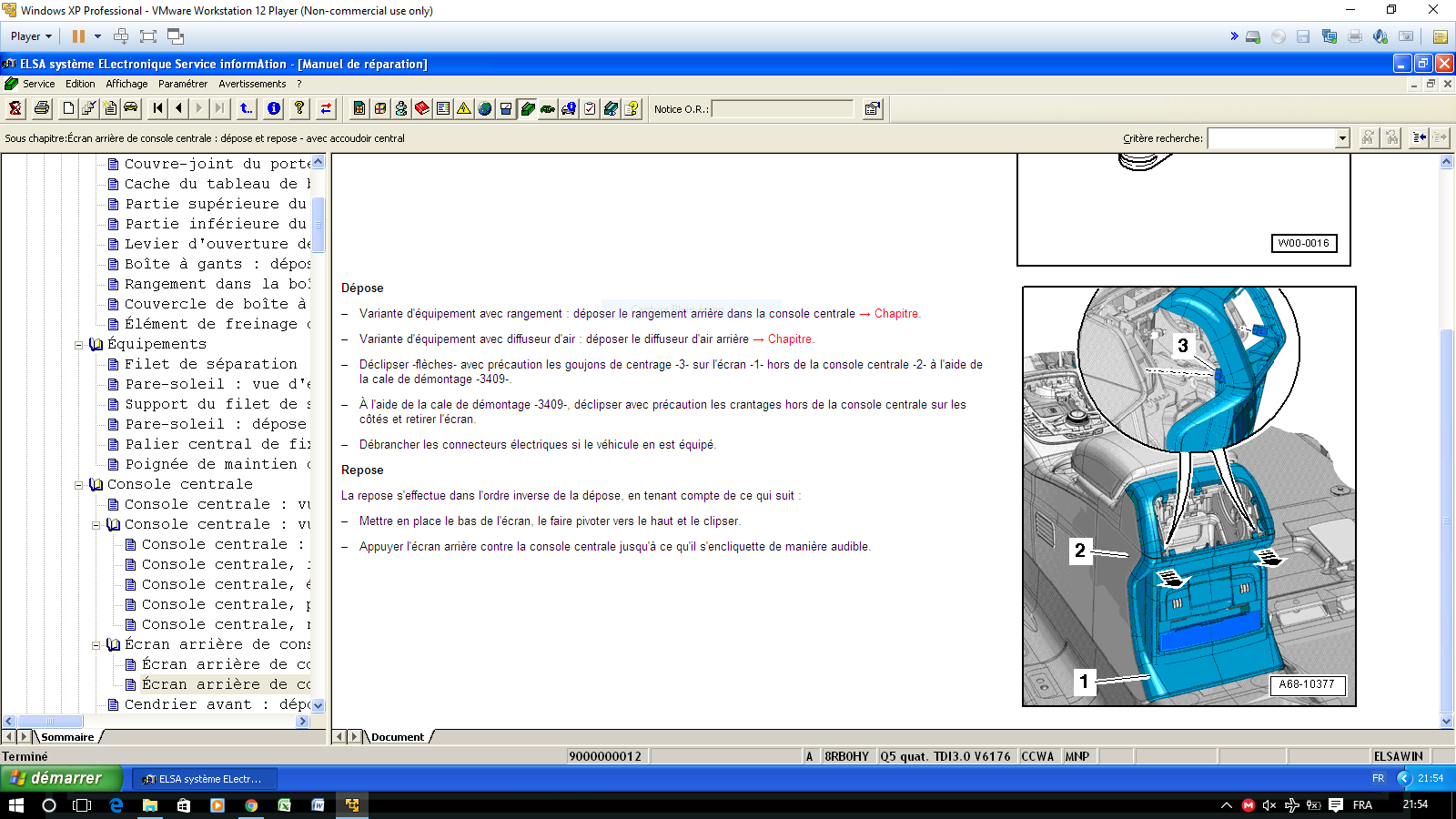The height and width of the screenshot is (819, 1456).
Task: Collapse the Équipements tree node
Action: (79, 345)
